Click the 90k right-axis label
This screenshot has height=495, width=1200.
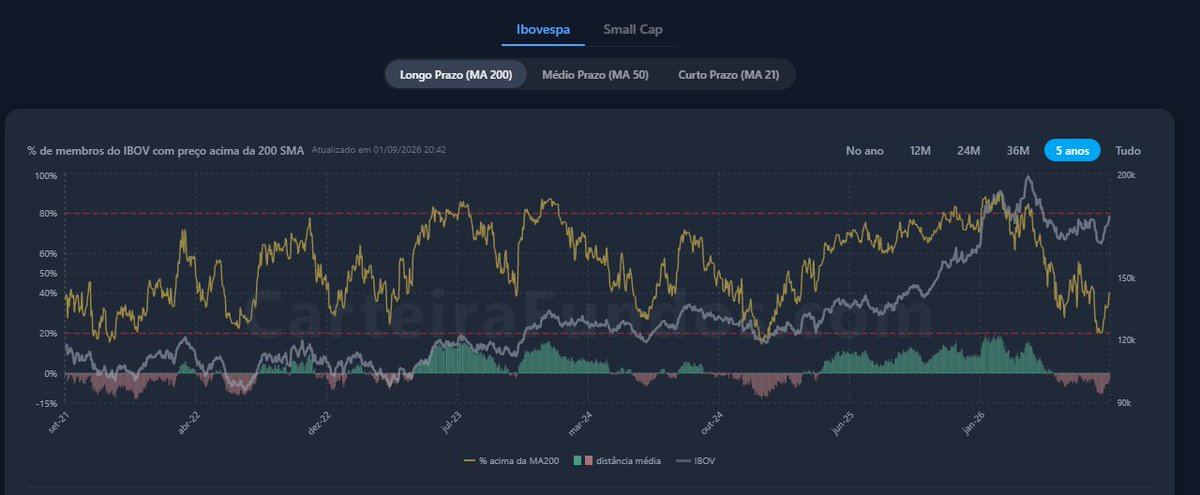(x=1124, y=403)
